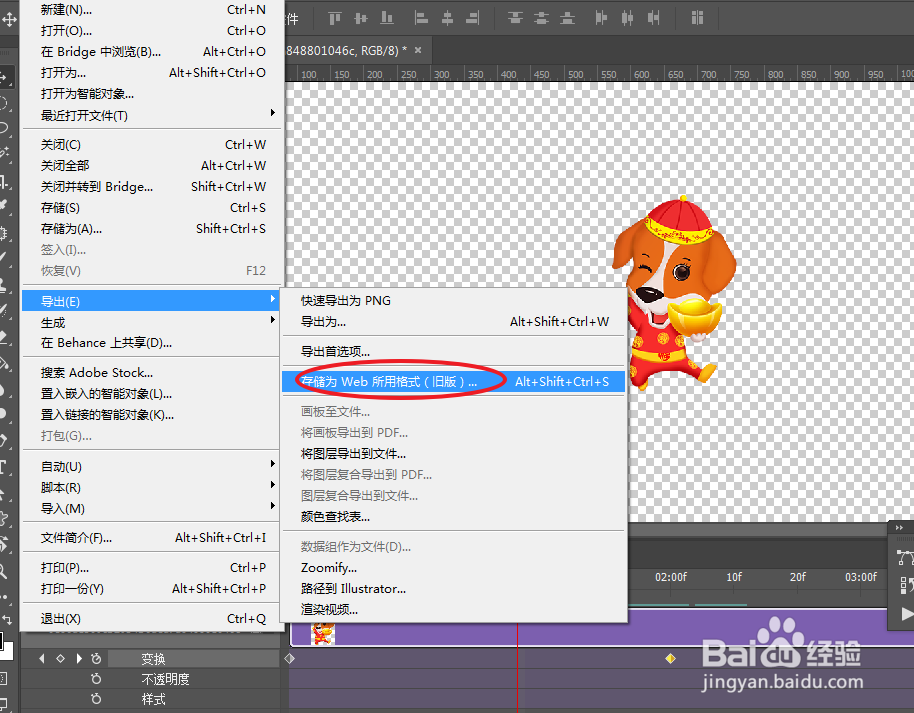Select 将图层导出到文件...
The height and width of the screenshot is (713, 914).
click(x=454, y=454)
